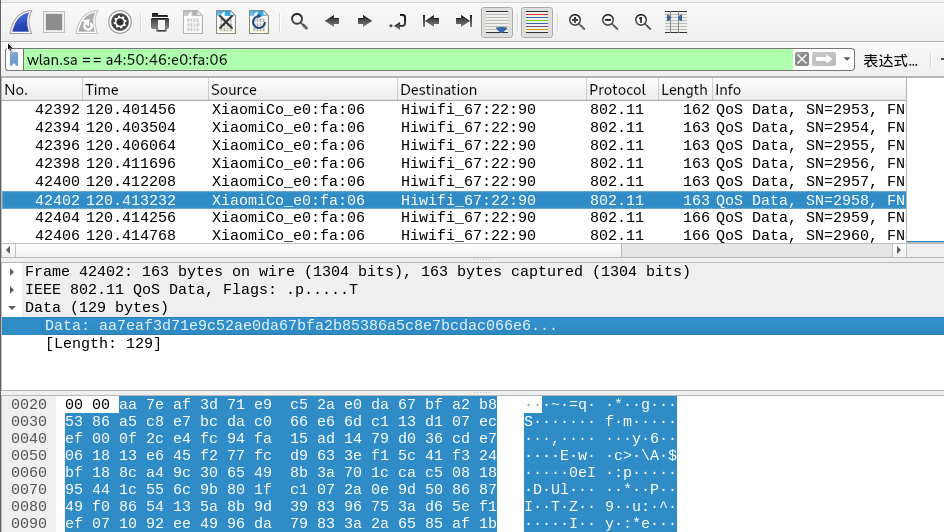Sort by the Info column header
Image resolution: width=944 pixels, height=532 pixels.
(x=809, y=90)
